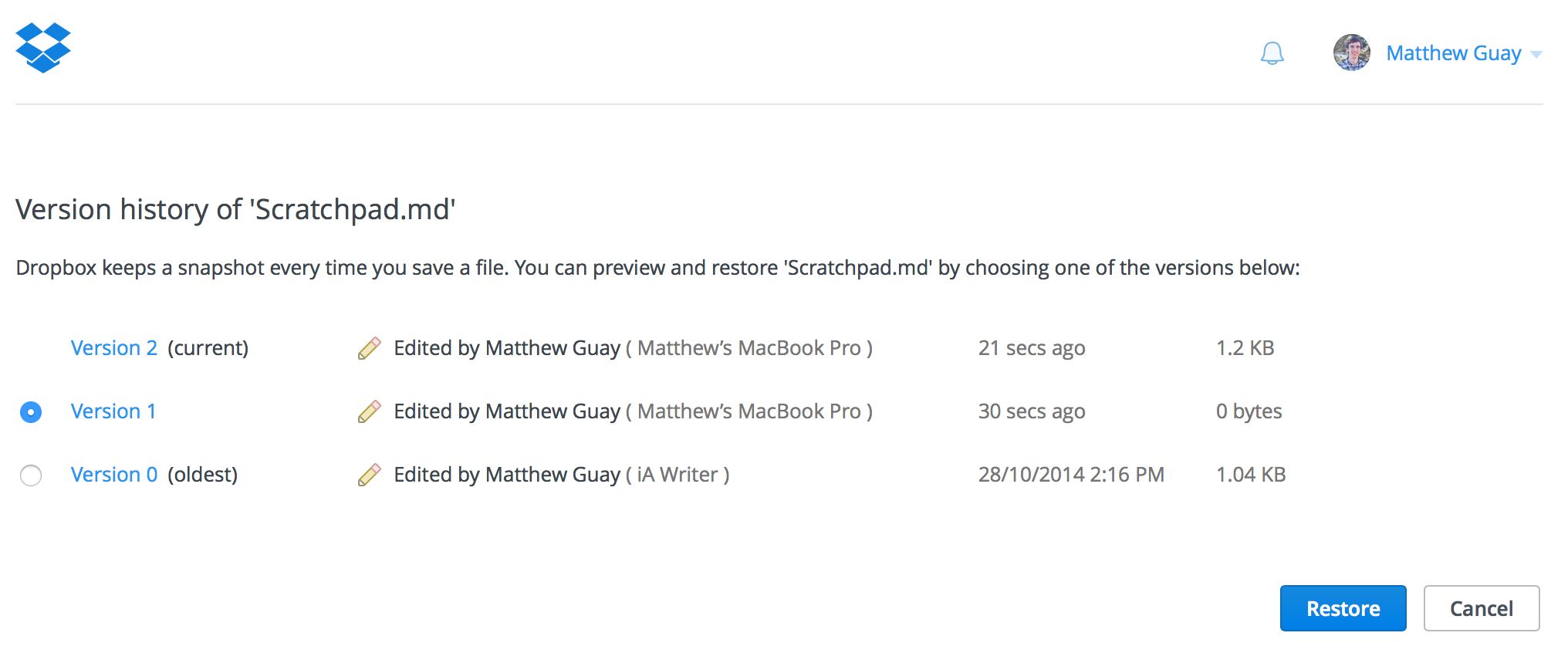1568x670 pixels.
Task: Open the Version 1 preview link
Action: coord(113,411)
